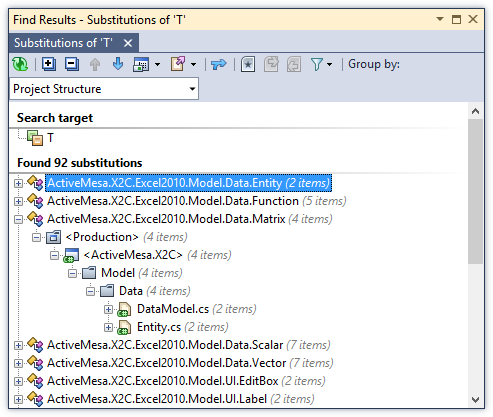Image resolution: width=493 pixels, height=417 pixels.
Task: Select the Model.Data.Entity result row
Action: 188,183
